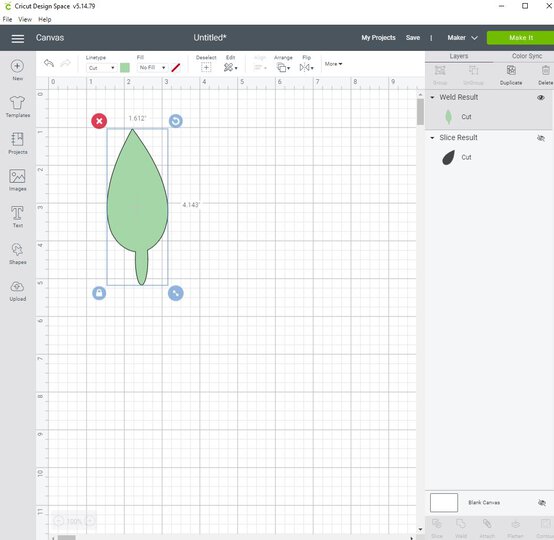Open the Upload panel
The width and height of the screenshot is (554, 540).
[x=17, y=291]
